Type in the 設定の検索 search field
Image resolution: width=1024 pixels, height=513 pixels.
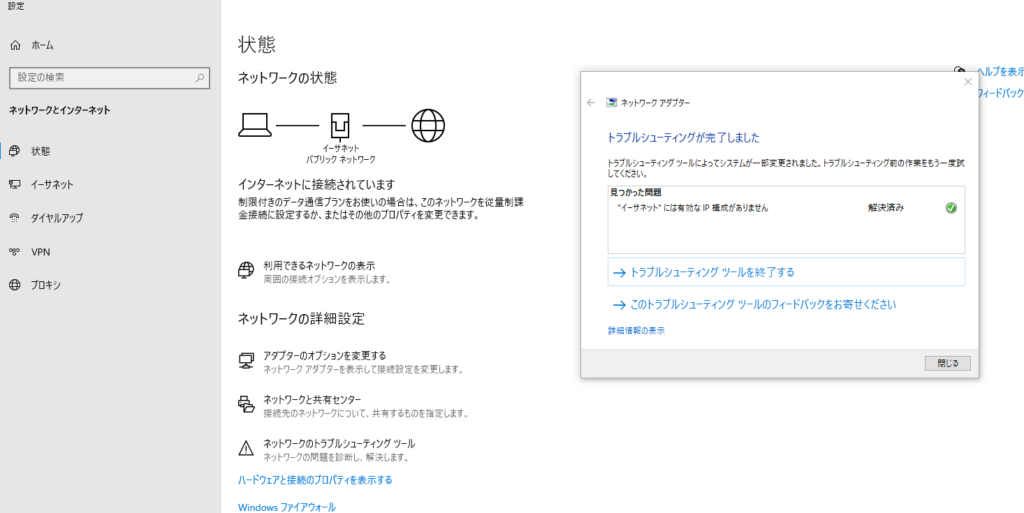(x=100, y=77)
